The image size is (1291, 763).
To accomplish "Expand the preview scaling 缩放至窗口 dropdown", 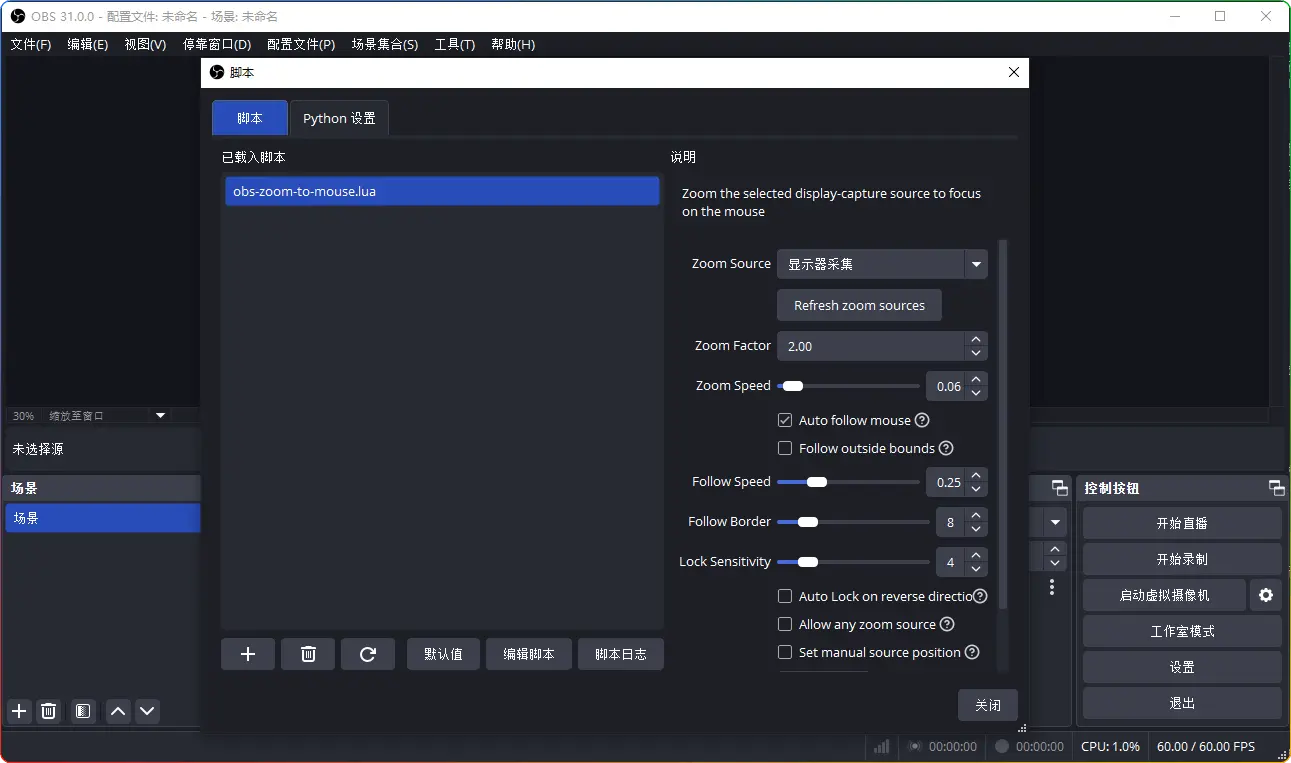I will [160, 415].
